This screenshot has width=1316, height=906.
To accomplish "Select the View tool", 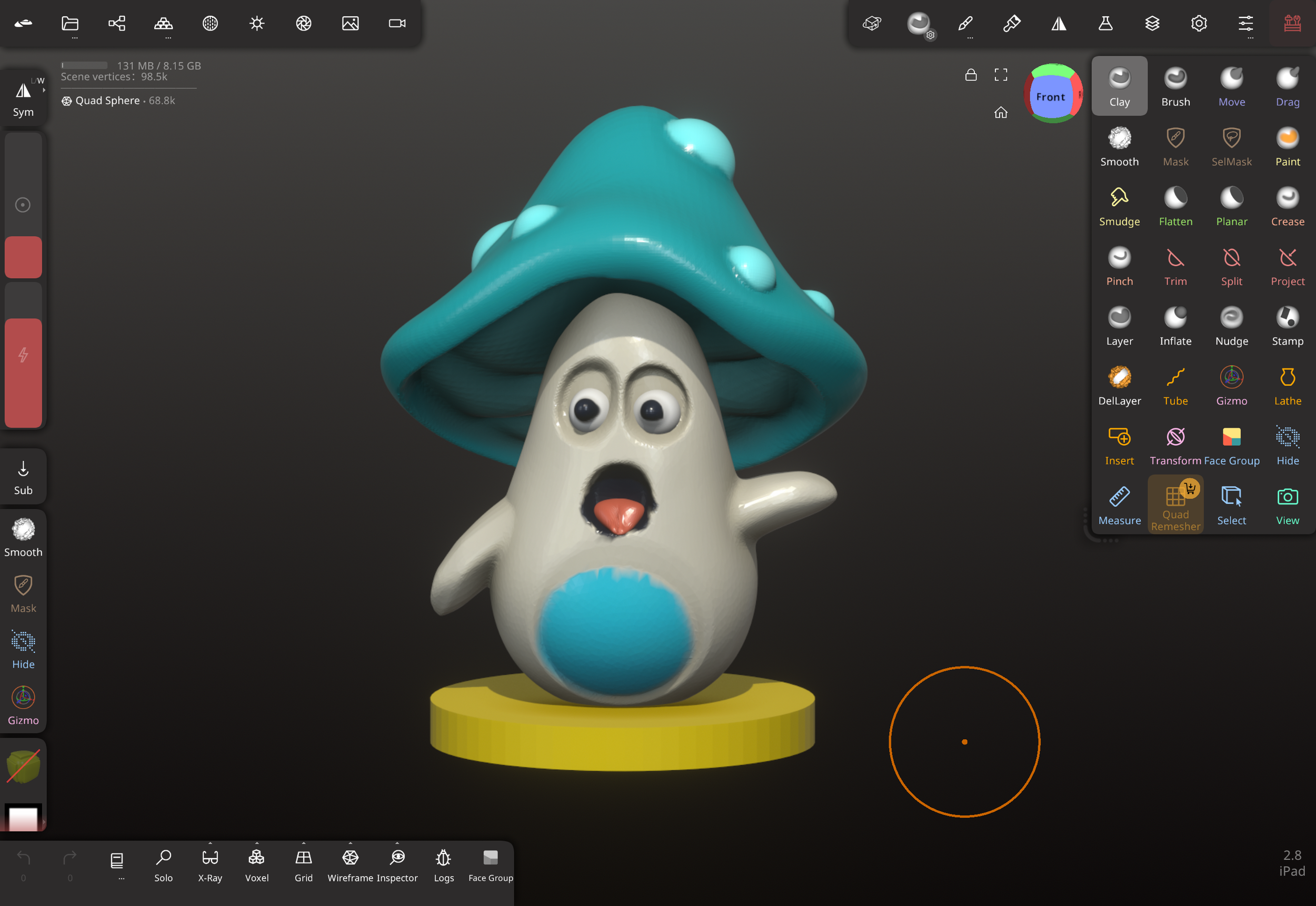I will 1287,505.
